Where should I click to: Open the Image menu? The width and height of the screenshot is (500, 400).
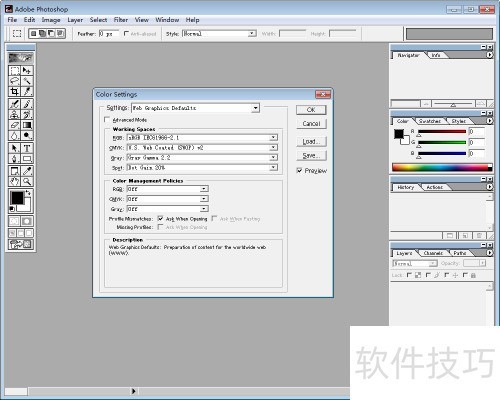click(x=51, y=20)
